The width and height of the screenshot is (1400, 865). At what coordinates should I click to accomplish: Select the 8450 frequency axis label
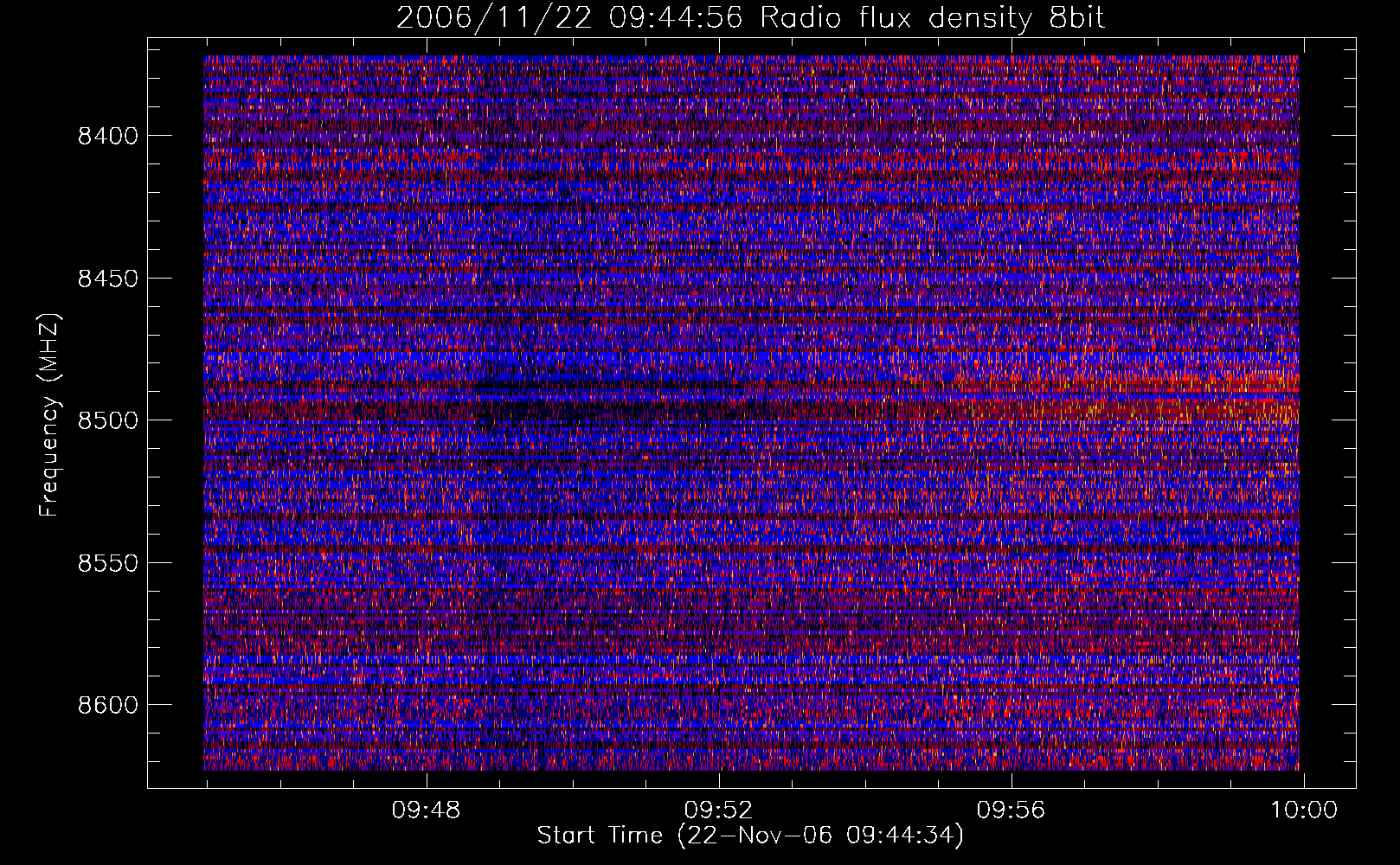107,279
